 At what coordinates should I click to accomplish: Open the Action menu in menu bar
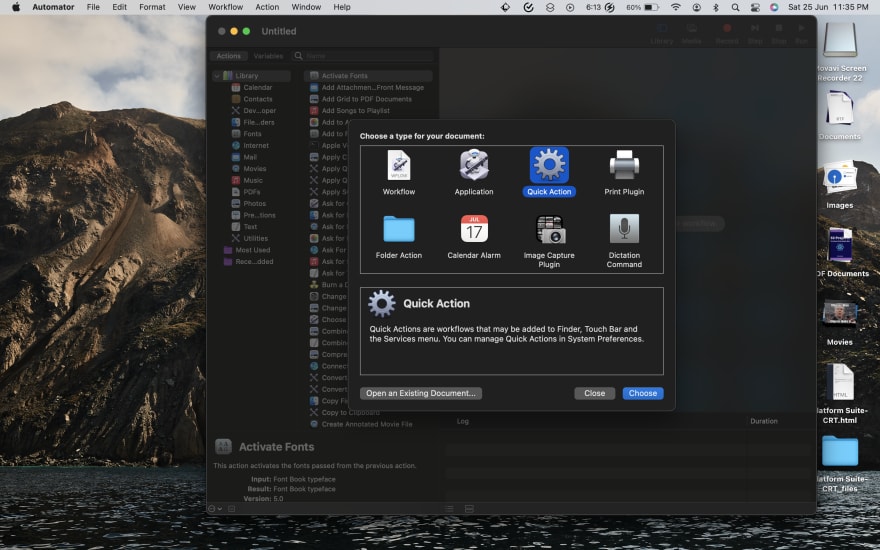(267, 7)
